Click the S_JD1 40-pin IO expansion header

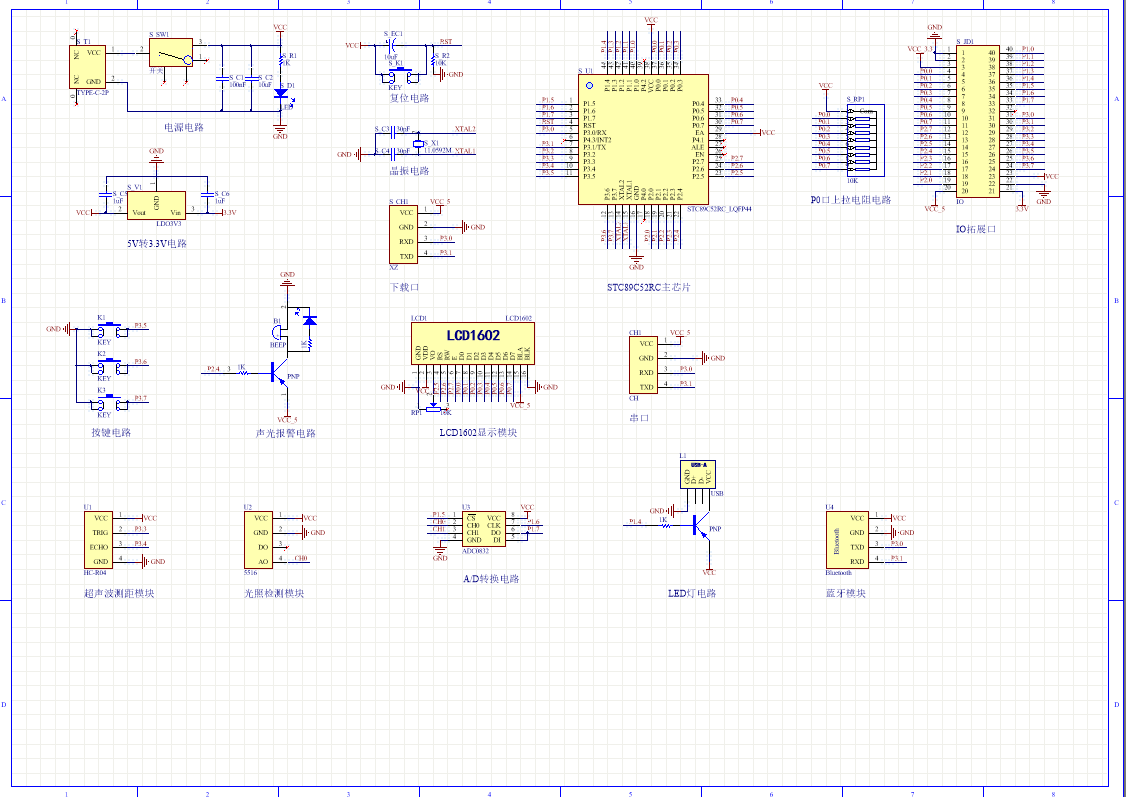(978, 120)
